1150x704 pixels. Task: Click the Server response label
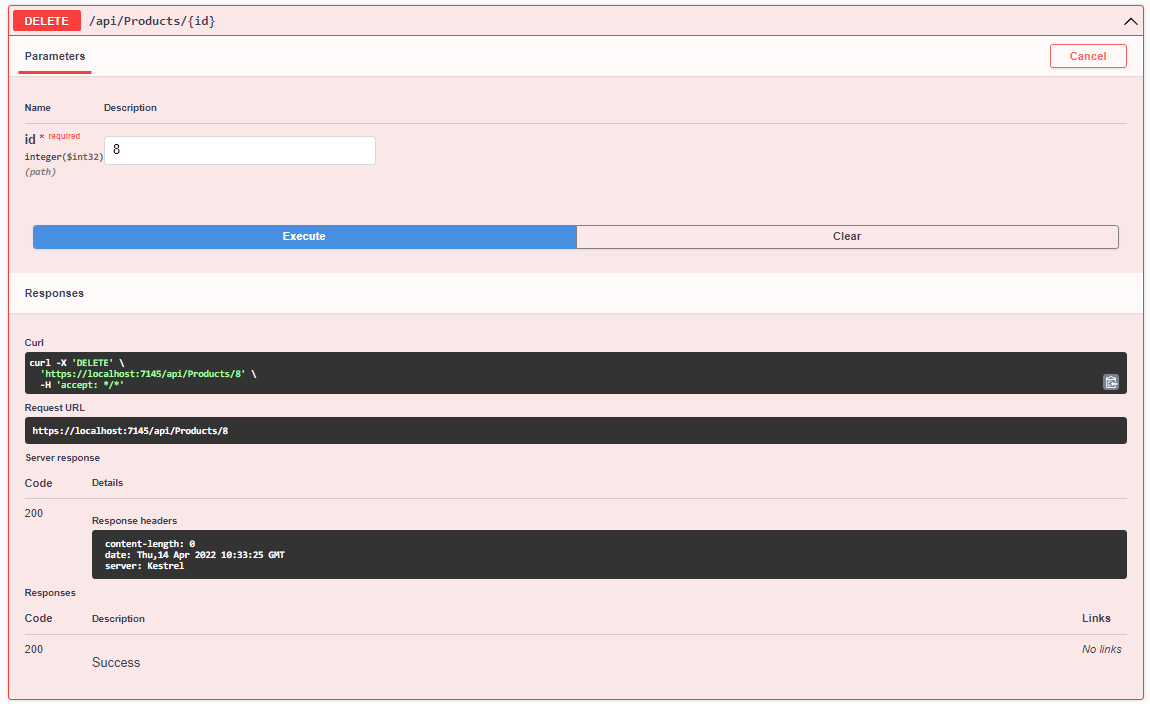click(x=62, y=458)
